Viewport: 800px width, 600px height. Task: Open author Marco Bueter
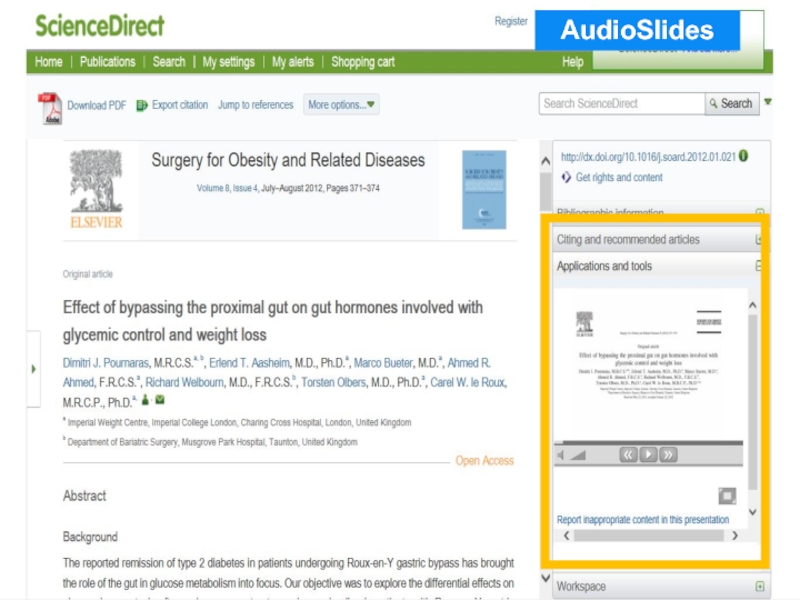click(383, 363)
